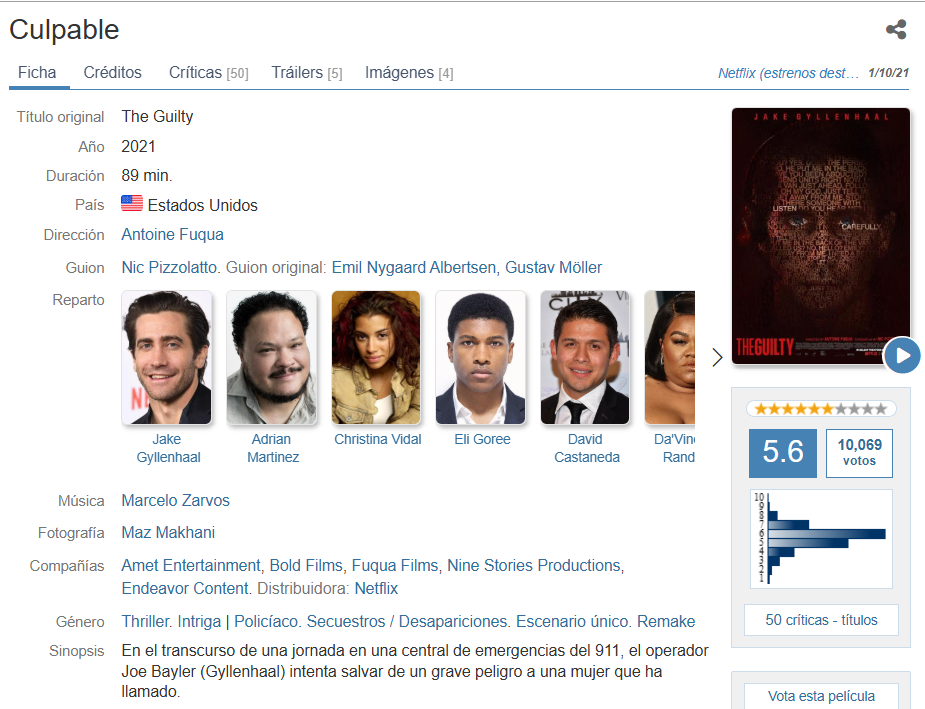This screenshot has height=709, width=925.
Task: Open the 'Vota esta película' control
Action: 821,696
